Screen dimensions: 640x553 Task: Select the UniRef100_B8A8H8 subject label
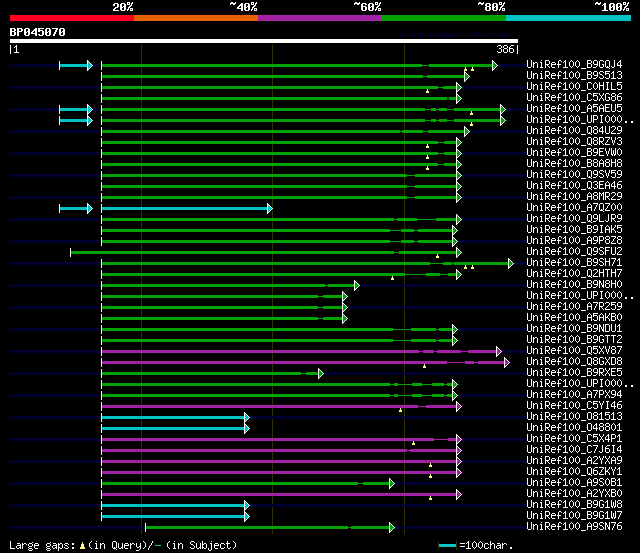[x=574, y=164]
